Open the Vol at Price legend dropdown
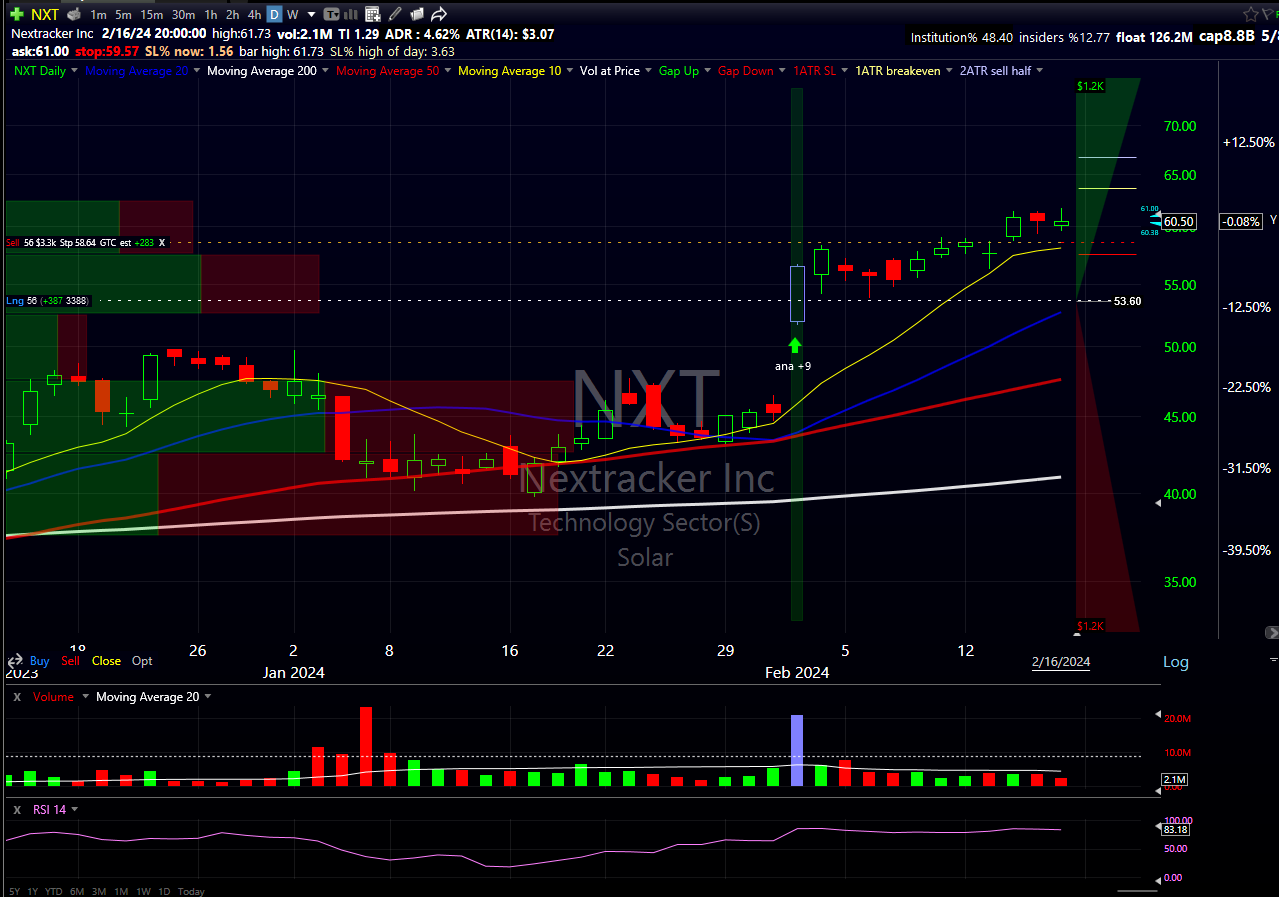1279x897 pixels. [615, 71]
